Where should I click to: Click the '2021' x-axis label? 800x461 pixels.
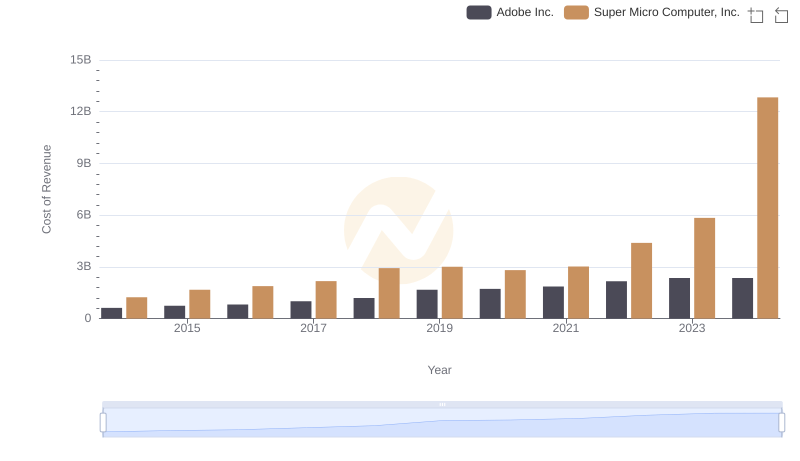(x=565, y=328)
